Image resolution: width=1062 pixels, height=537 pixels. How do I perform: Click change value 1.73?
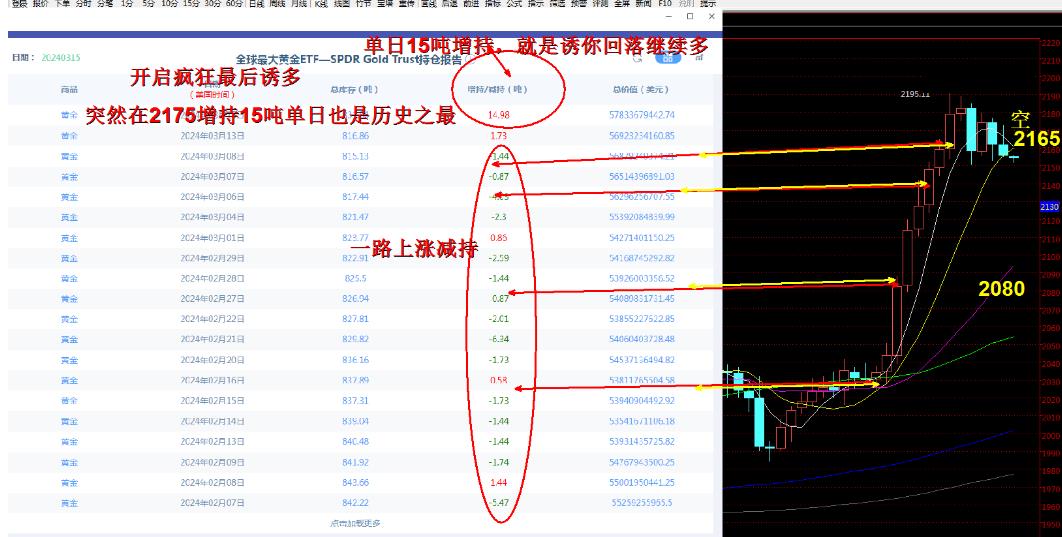[x=498, y=135]
